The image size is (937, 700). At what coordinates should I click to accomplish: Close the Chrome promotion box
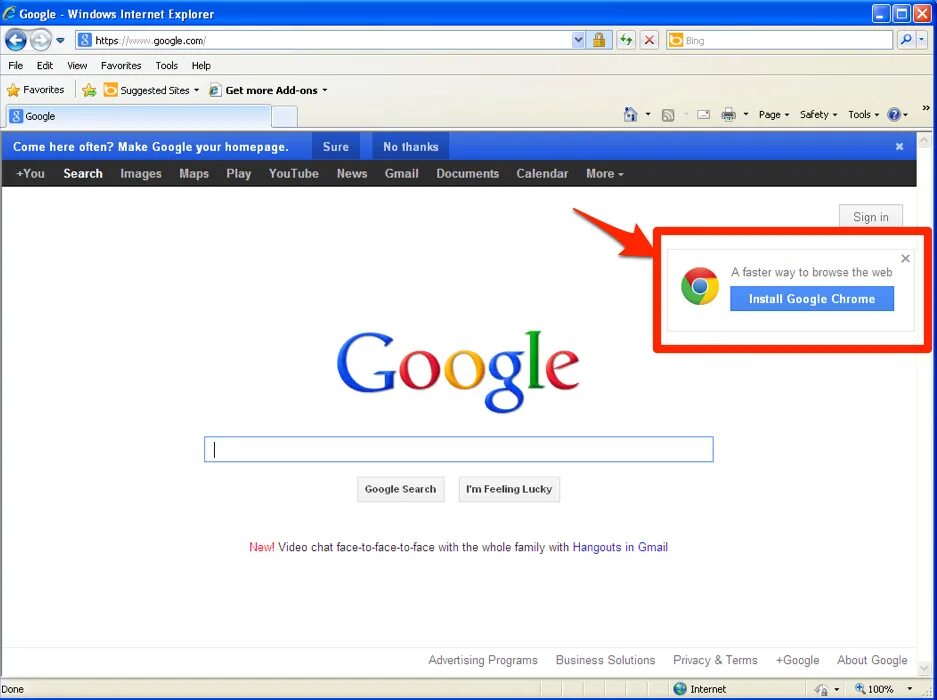point(905,258)
